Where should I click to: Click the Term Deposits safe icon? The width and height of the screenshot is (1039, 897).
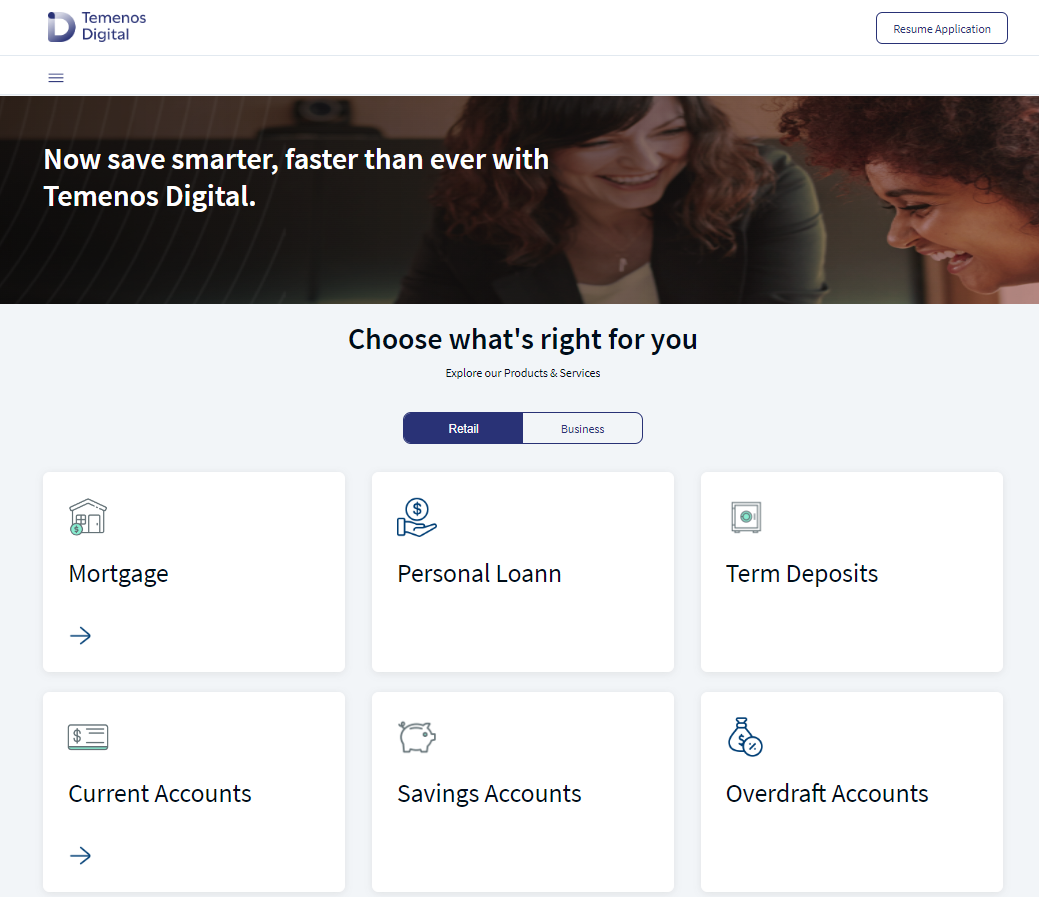click(746, 517)
